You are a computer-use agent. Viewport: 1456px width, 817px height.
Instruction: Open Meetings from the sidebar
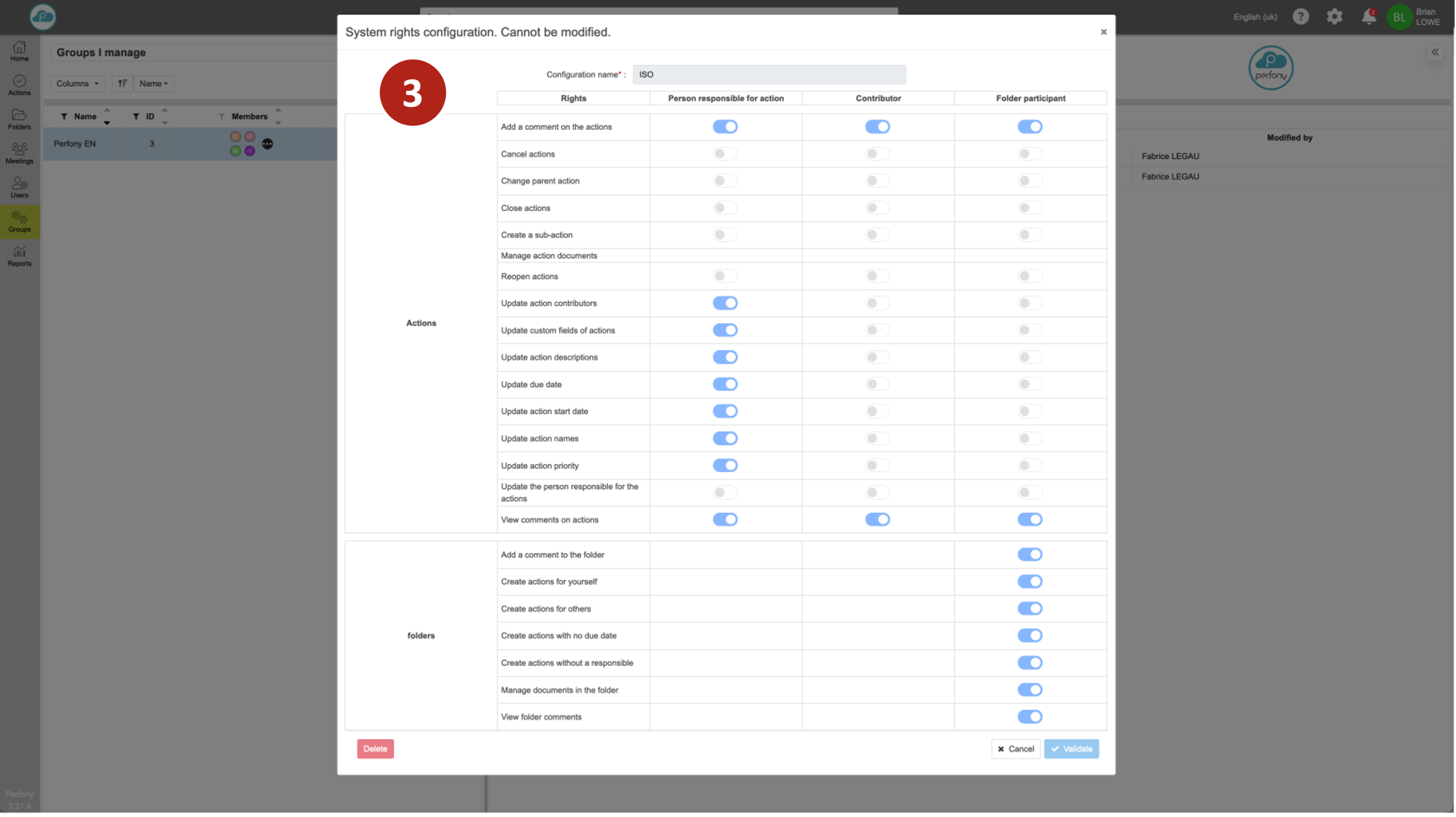point(19,153)
